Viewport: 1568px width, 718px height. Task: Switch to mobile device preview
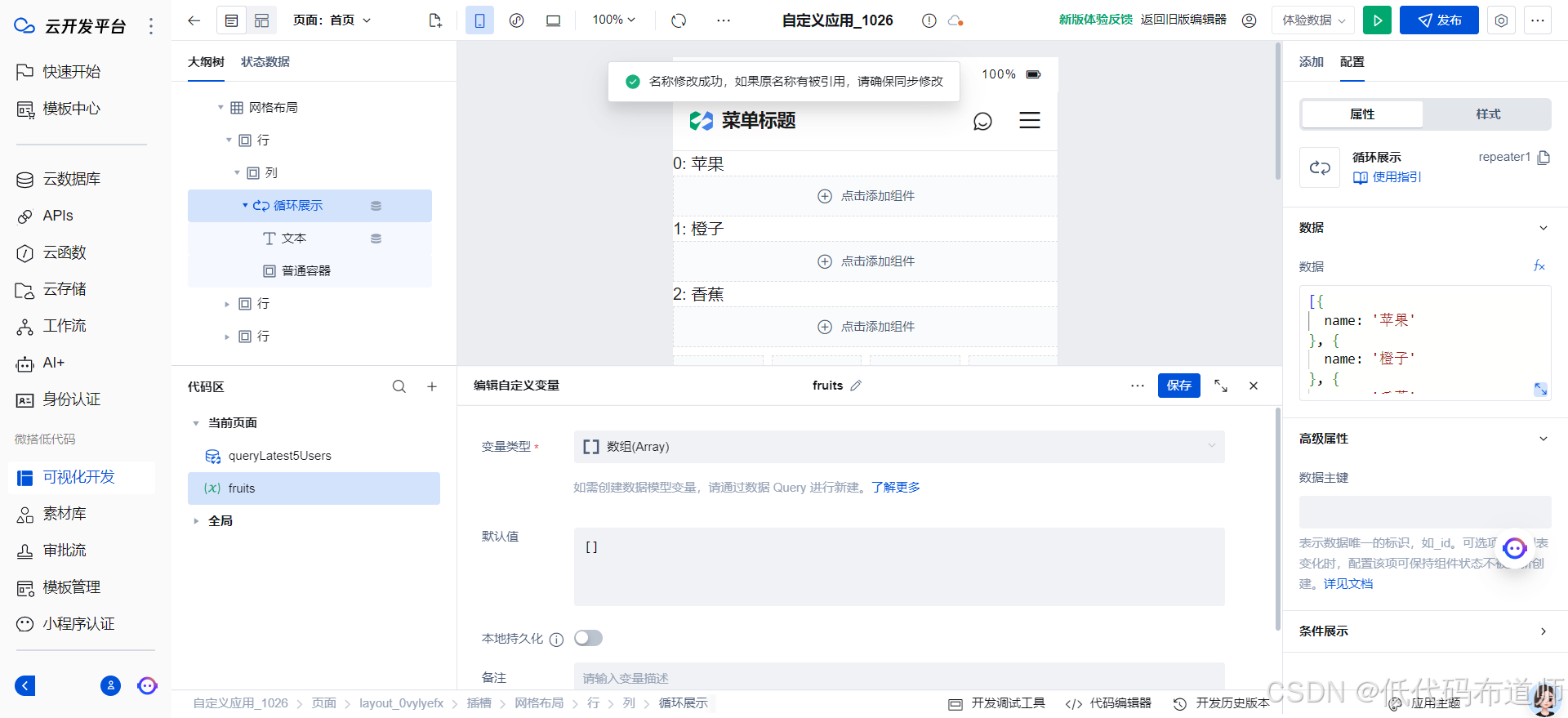(x=479, y=20)
